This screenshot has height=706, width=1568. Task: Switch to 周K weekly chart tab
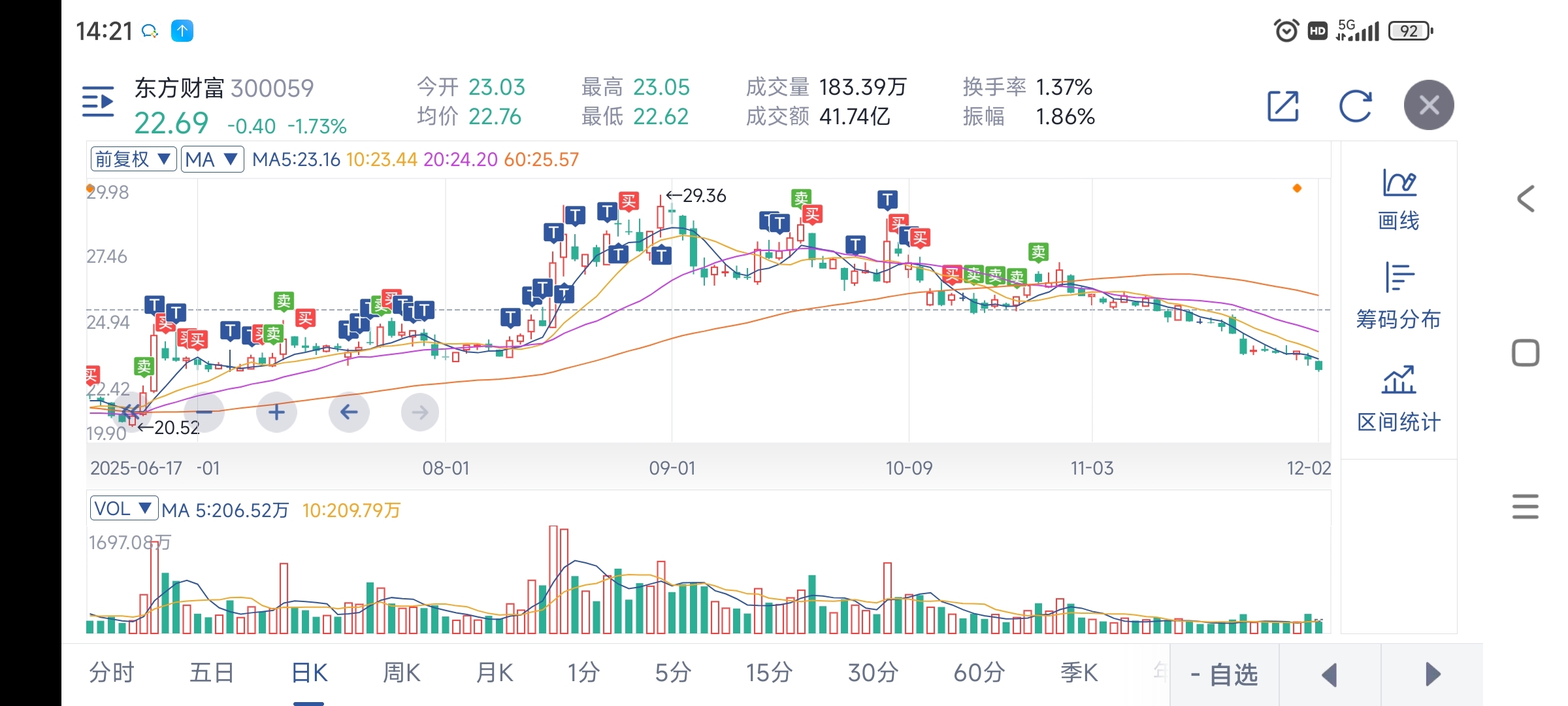pyautogui.click(x=401, y=673)
